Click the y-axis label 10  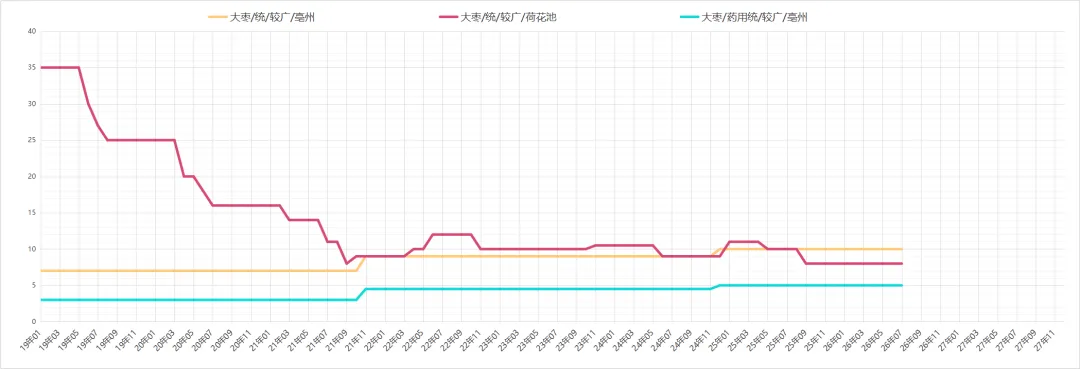[32, 249]
